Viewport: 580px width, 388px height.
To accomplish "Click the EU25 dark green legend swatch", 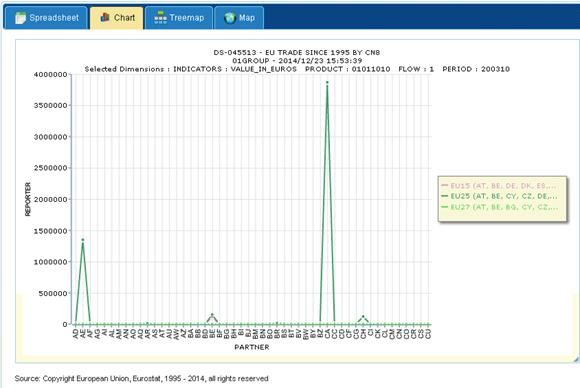I will 445,196.
